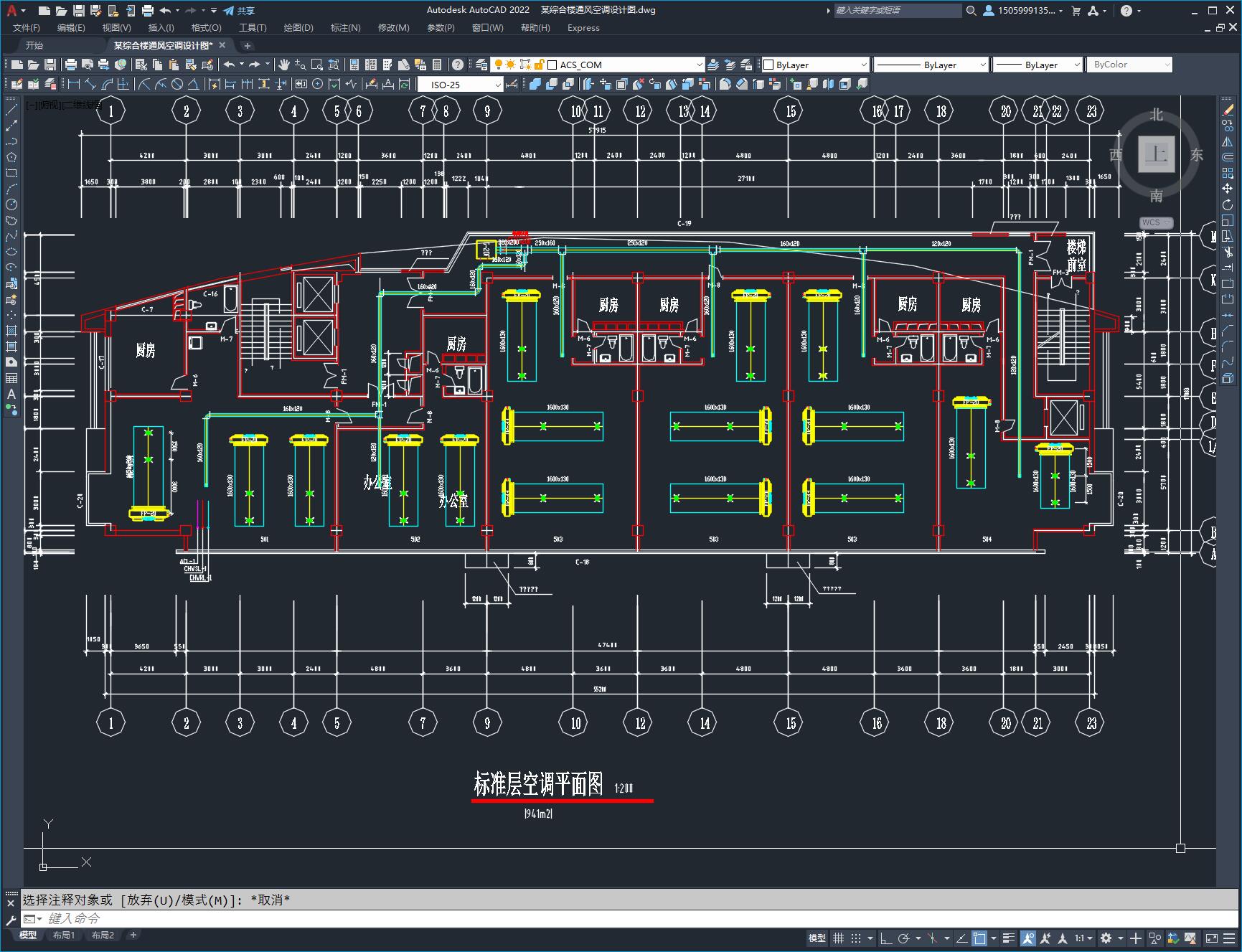
Task: Click the signed-in account 1505999135 button
Action: 1022,11
